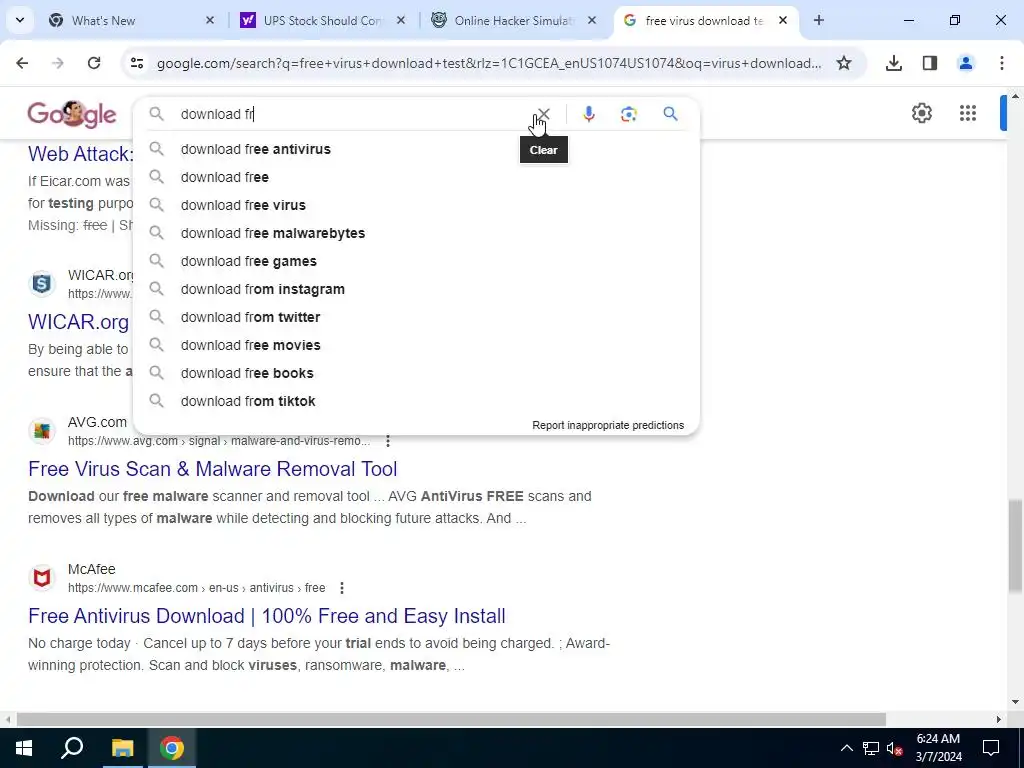Click the vertical page scrollbar thumb
This screenshot has width=1024, height=768.
point(1014,545)
